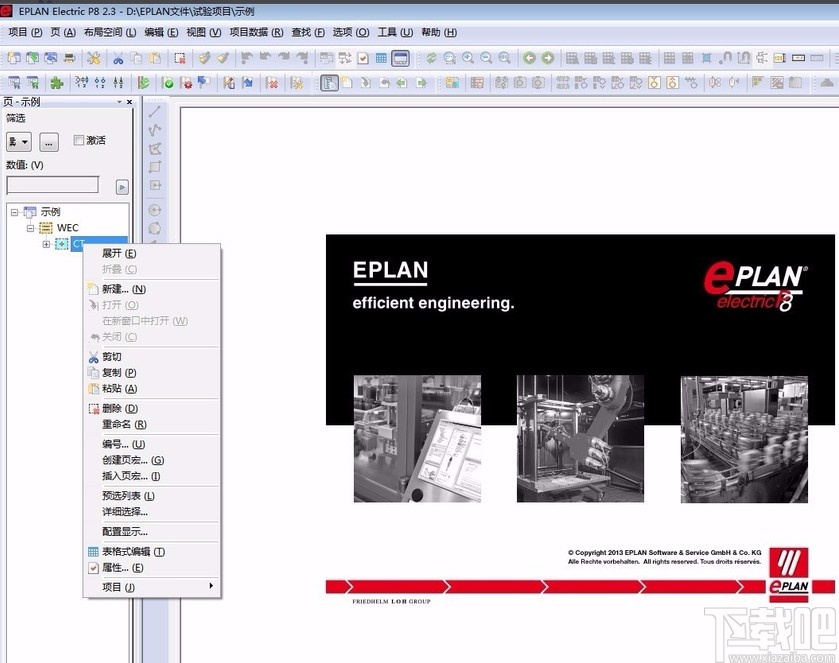
Task: Click the table edit grid icon
Action: (381, 58)
